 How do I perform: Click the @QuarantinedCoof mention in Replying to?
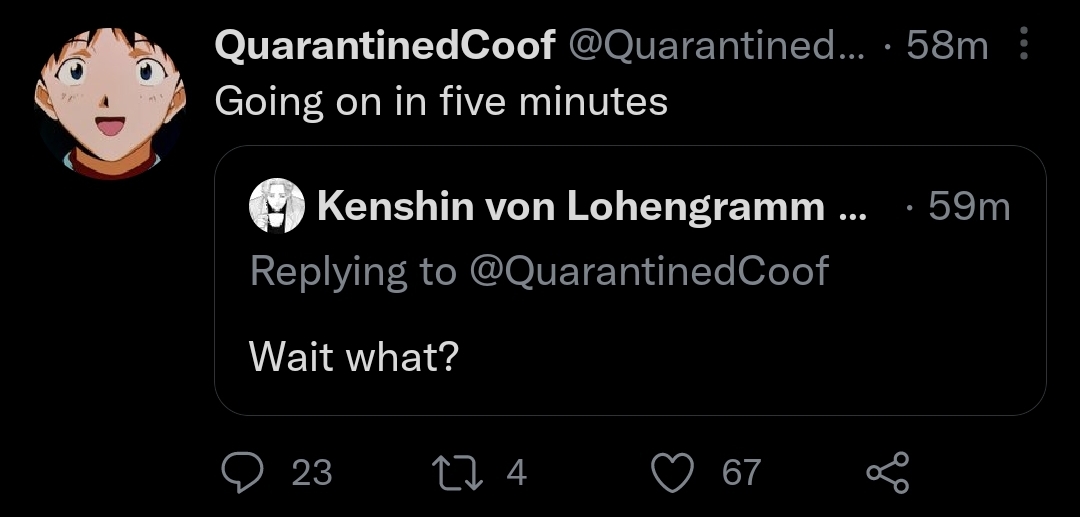point(649,271)
